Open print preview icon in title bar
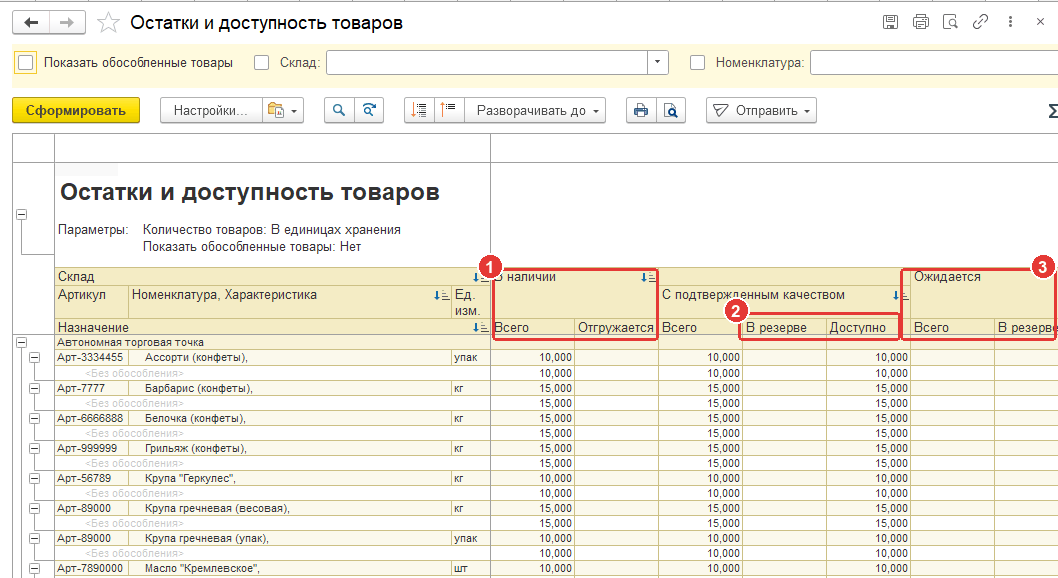 950,22
